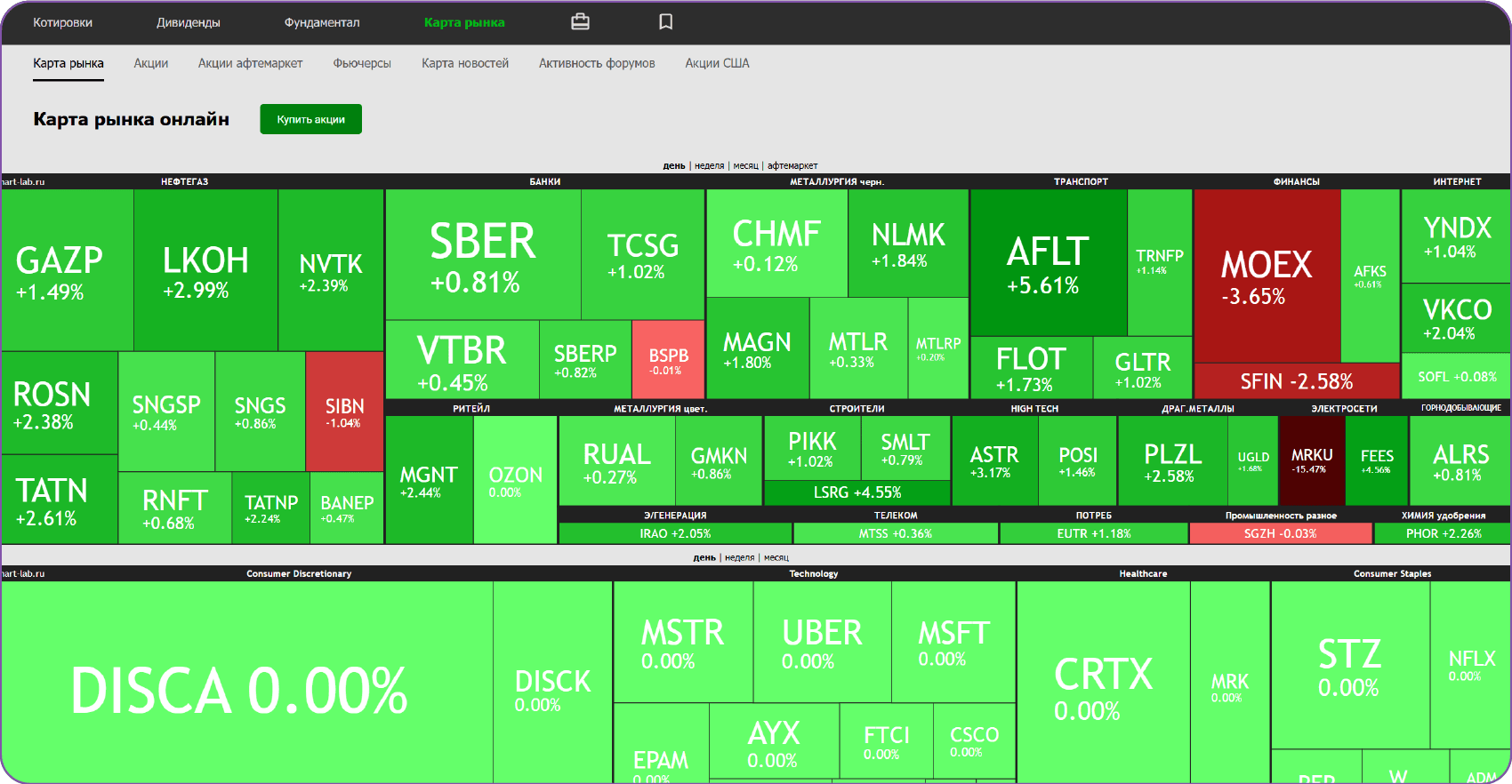
Task: Open the PIKK +1.02% tile
Action: [812, 448]
